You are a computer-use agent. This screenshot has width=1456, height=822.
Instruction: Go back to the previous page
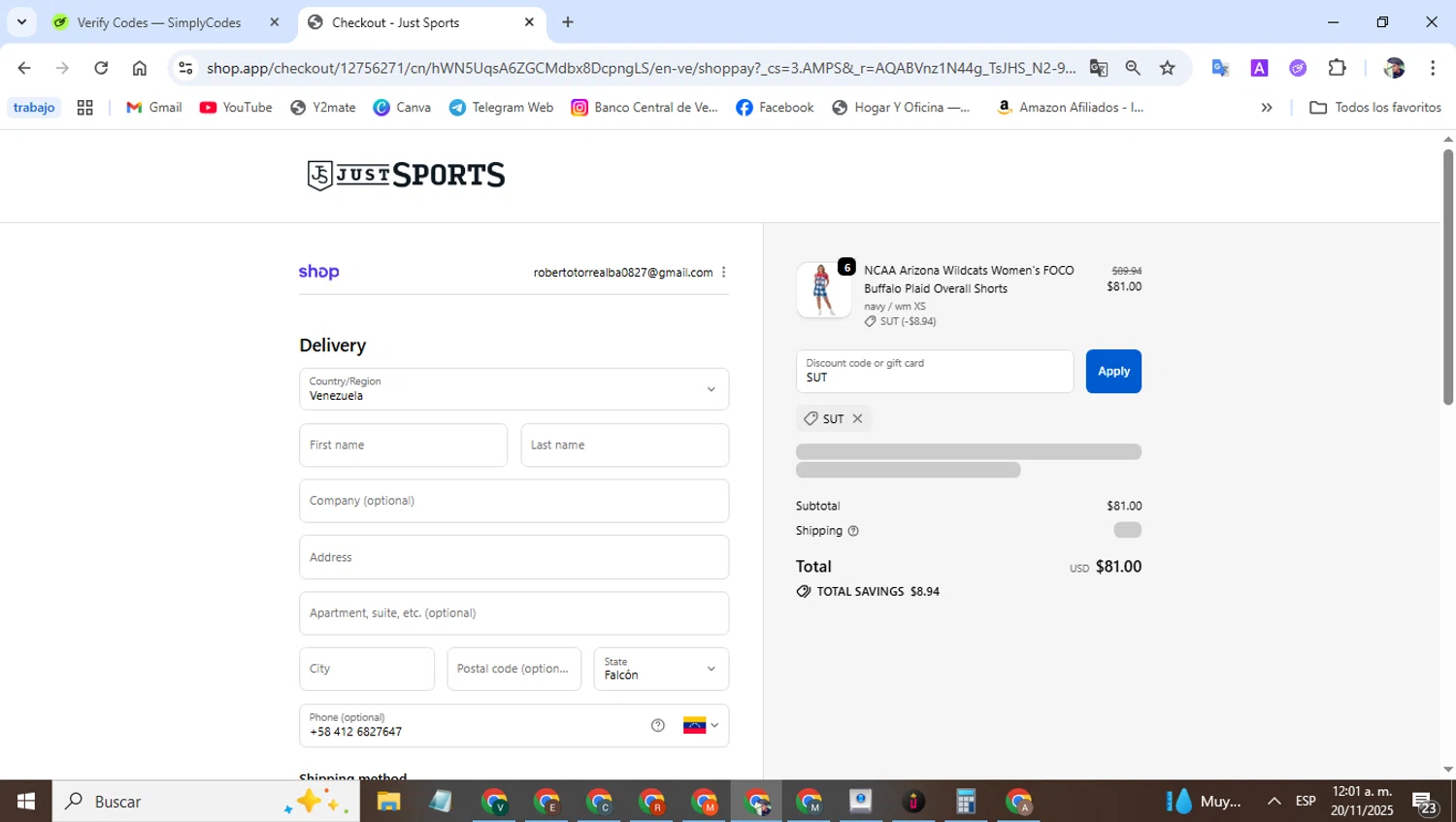(24, 68)
